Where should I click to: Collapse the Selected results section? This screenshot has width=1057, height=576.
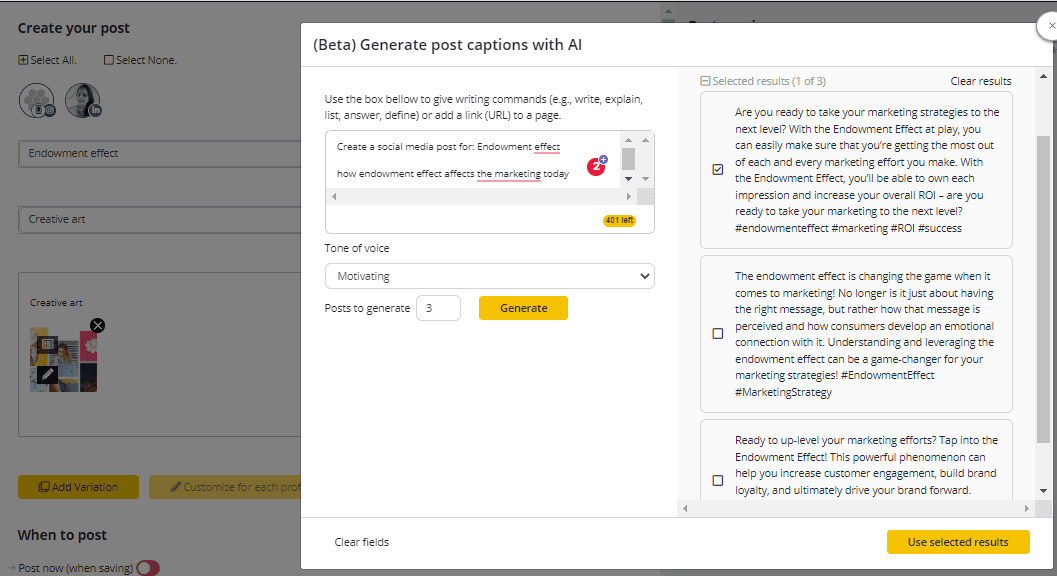point(707,80)
